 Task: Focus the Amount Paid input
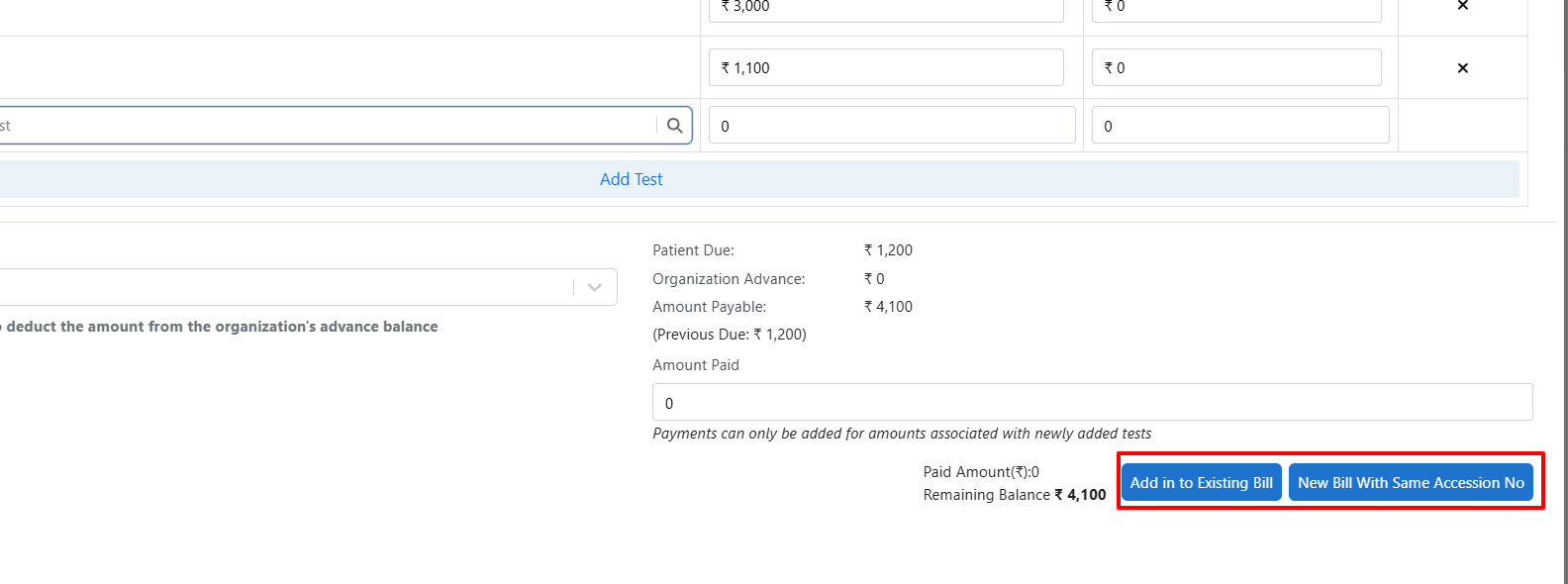(x=1092, y=403)
